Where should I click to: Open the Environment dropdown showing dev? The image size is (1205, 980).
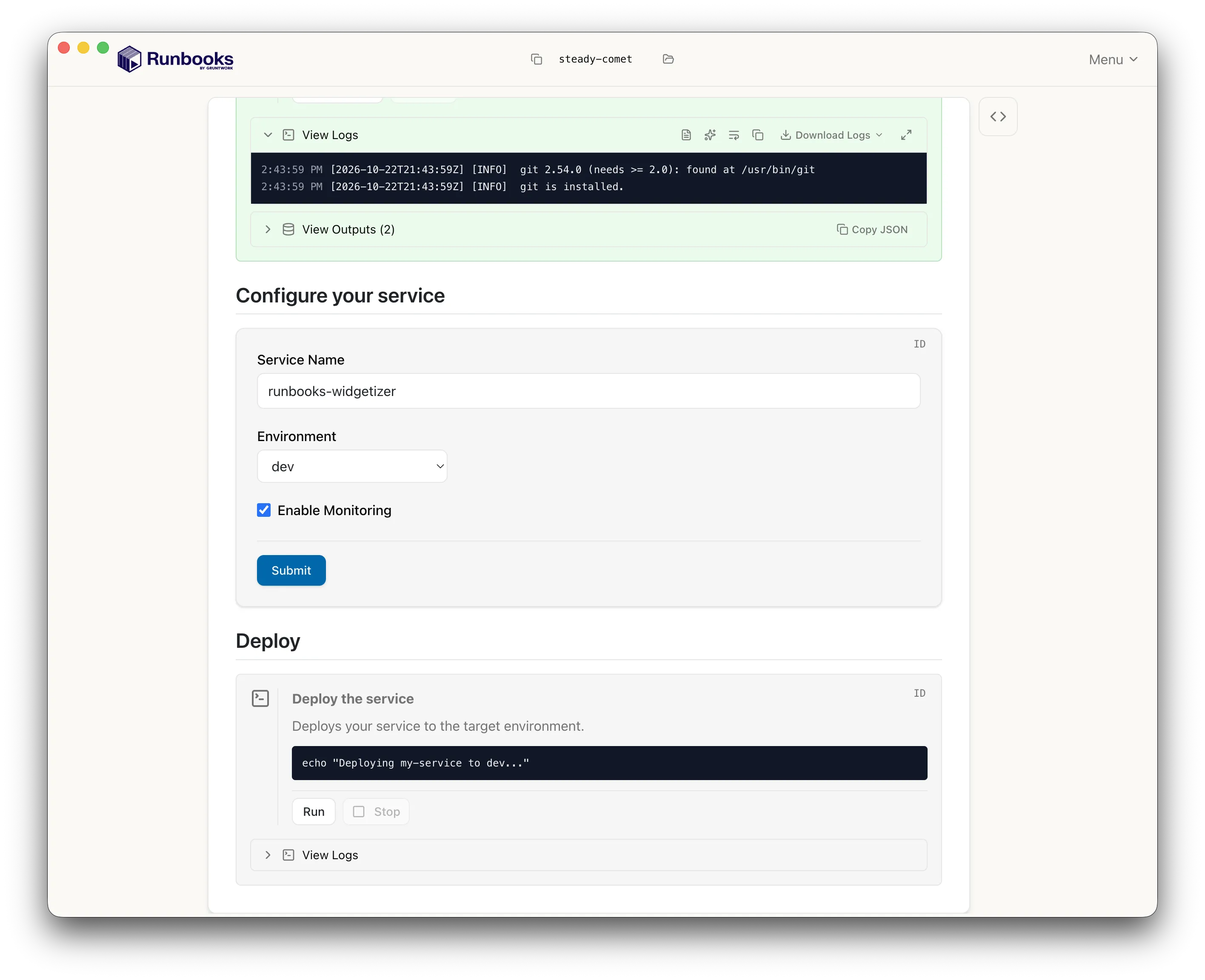point(352,466)
